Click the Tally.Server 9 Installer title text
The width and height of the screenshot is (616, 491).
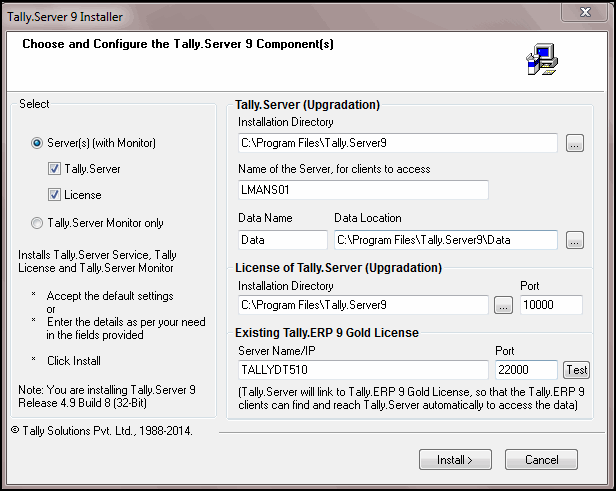(x=65, y=17)
